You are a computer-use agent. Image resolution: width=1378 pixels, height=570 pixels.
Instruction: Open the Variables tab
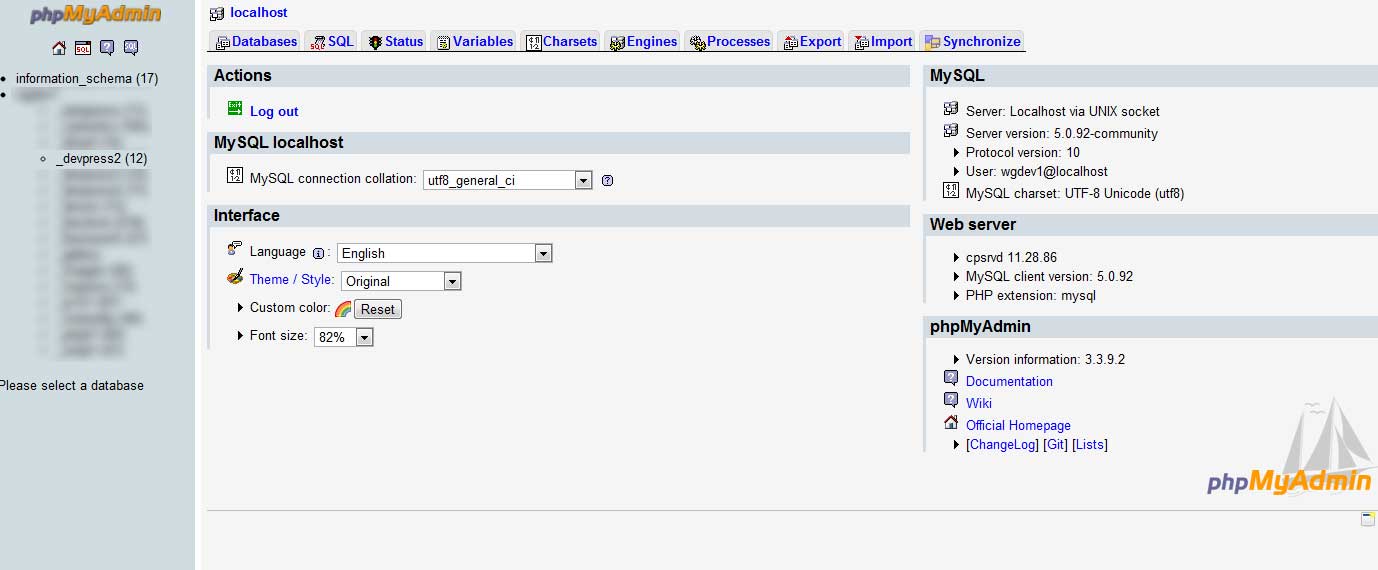click(x=474, y=41)
